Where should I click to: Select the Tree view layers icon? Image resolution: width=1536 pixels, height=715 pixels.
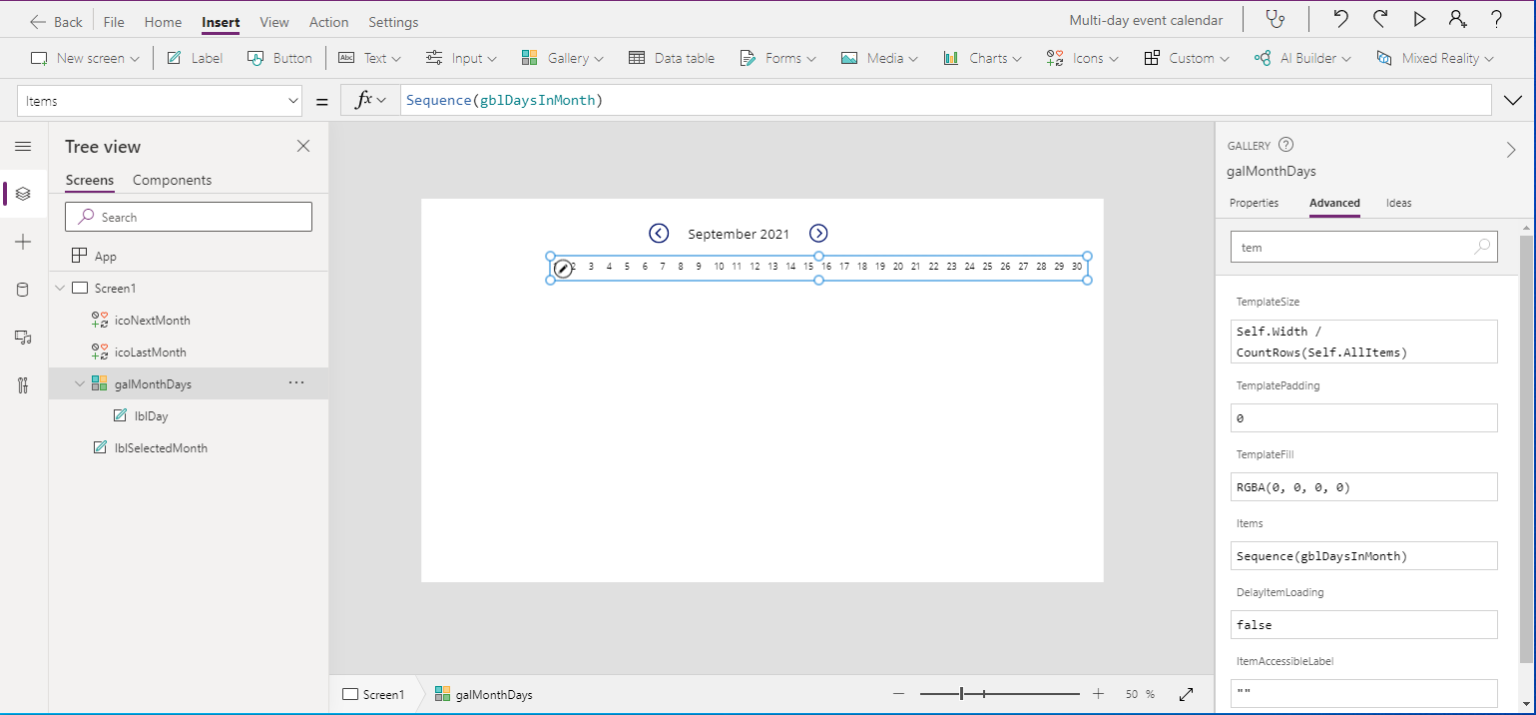click(x=23, y=193)
